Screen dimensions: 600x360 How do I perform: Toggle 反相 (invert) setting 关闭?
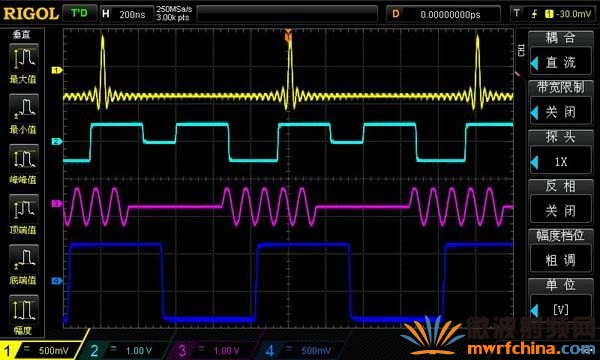560,210
